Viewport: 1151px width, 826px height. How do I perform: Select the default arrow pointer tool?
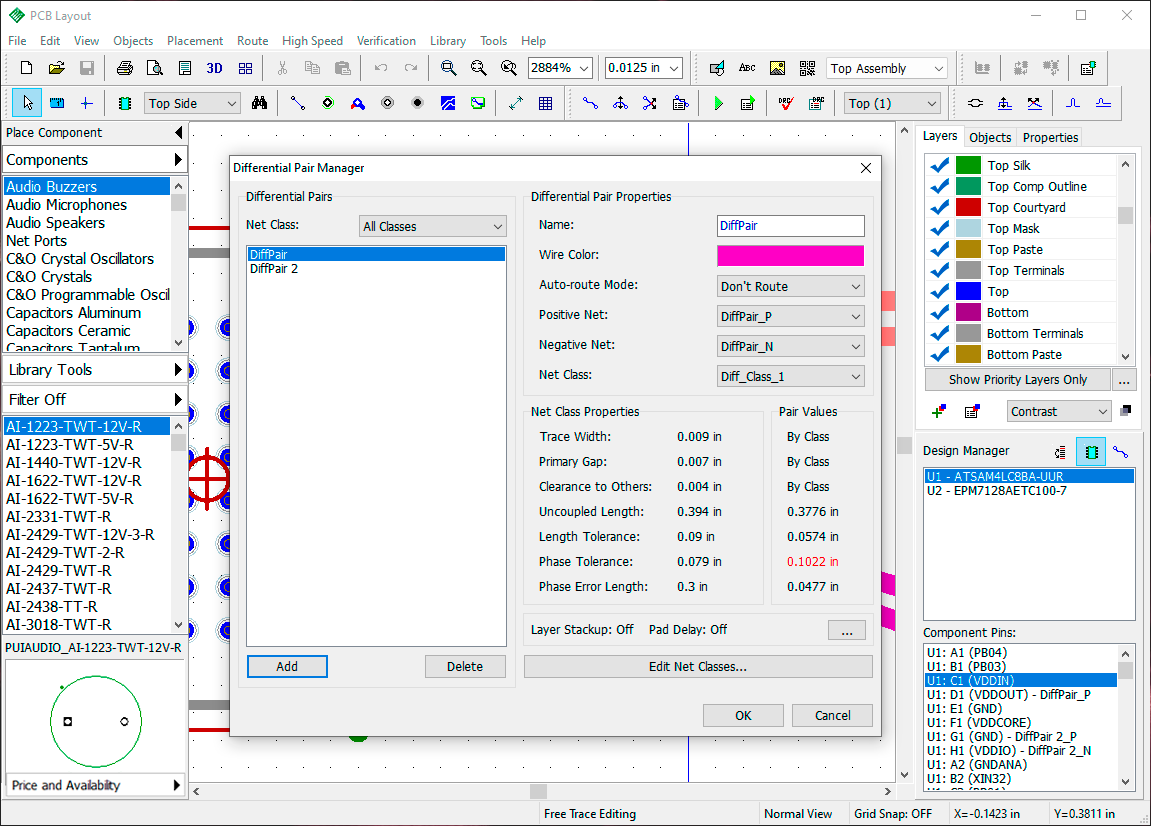(27, 104)
